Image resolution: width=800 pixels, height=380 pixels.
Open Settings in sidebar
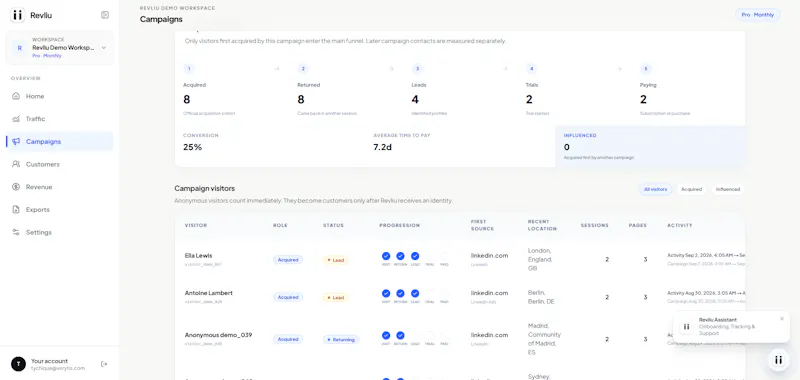[60, 232]
